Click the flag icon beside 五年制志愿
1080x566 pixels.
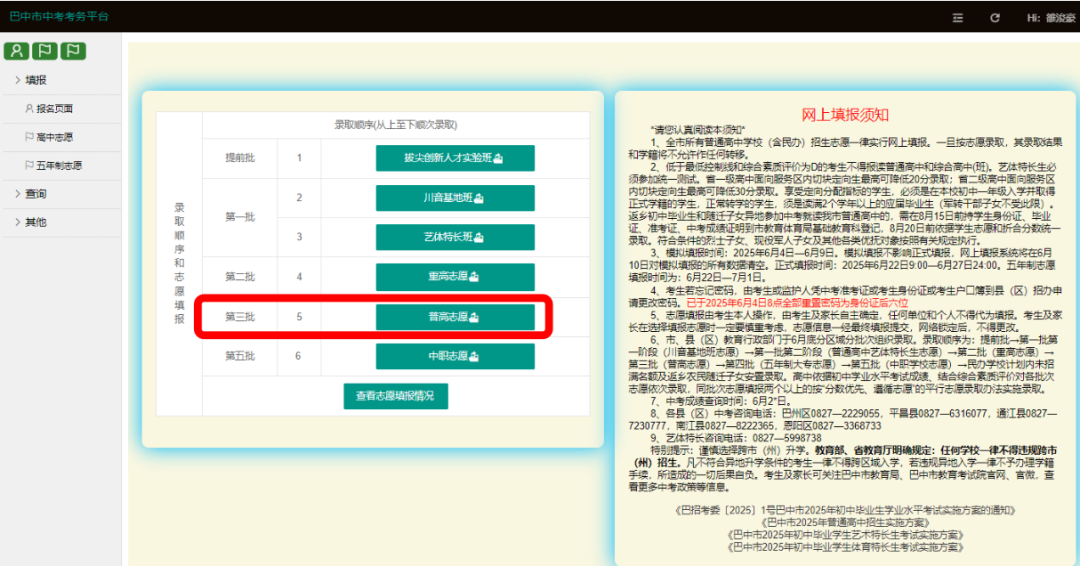29,165
